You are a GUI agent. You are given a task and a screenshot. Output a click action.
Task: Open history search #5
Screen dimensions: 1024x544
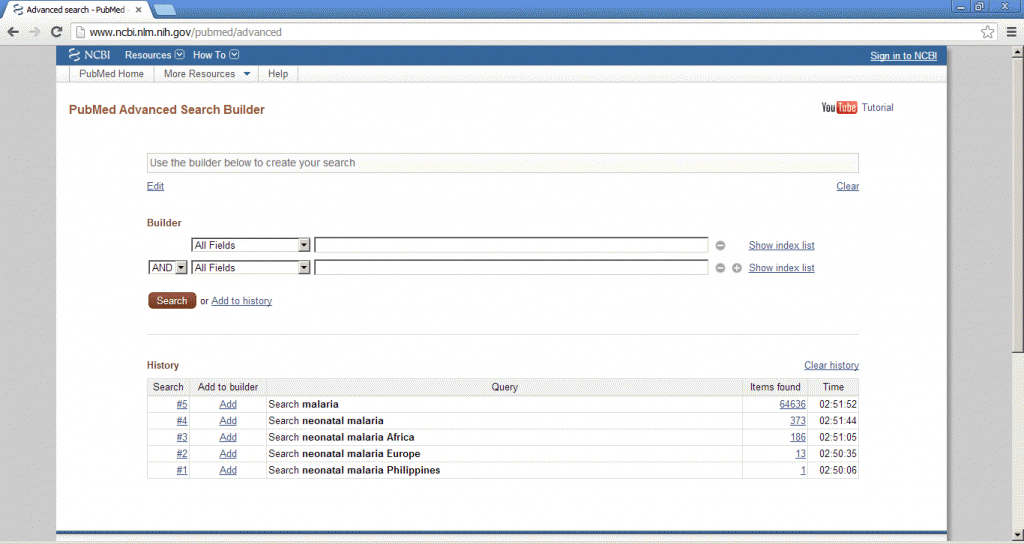[182, 404]
